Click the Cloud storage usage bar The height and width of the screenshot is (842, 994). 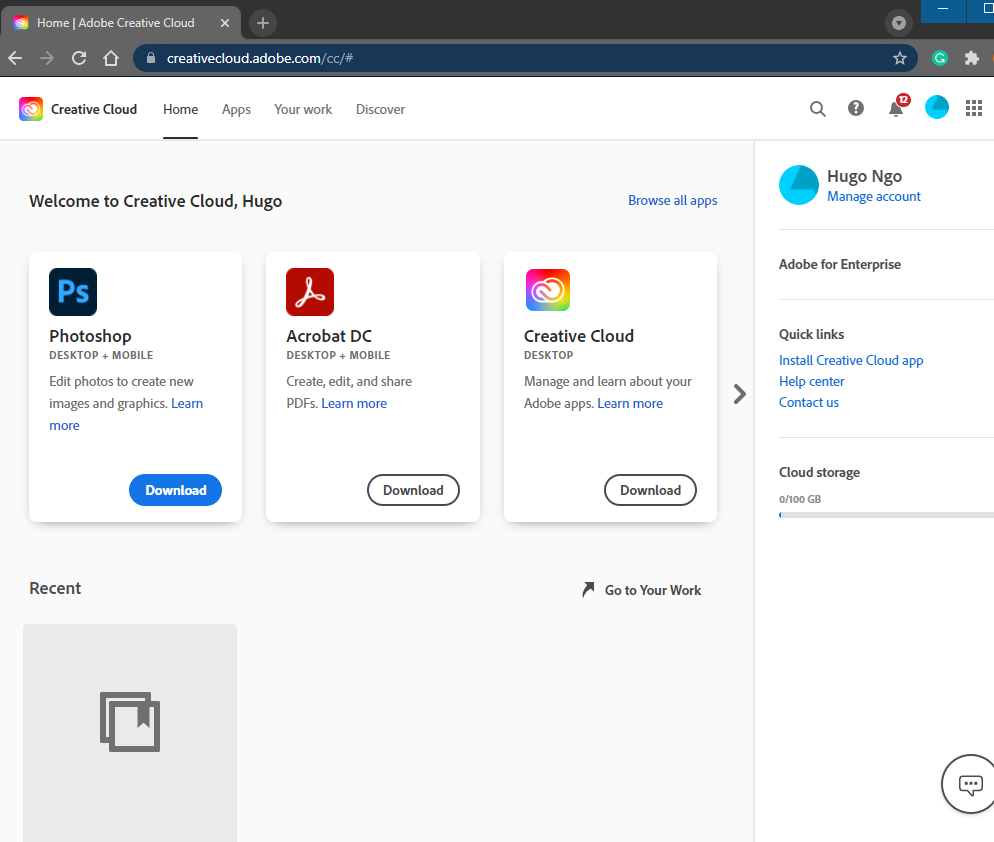click(x=886, y=515)
